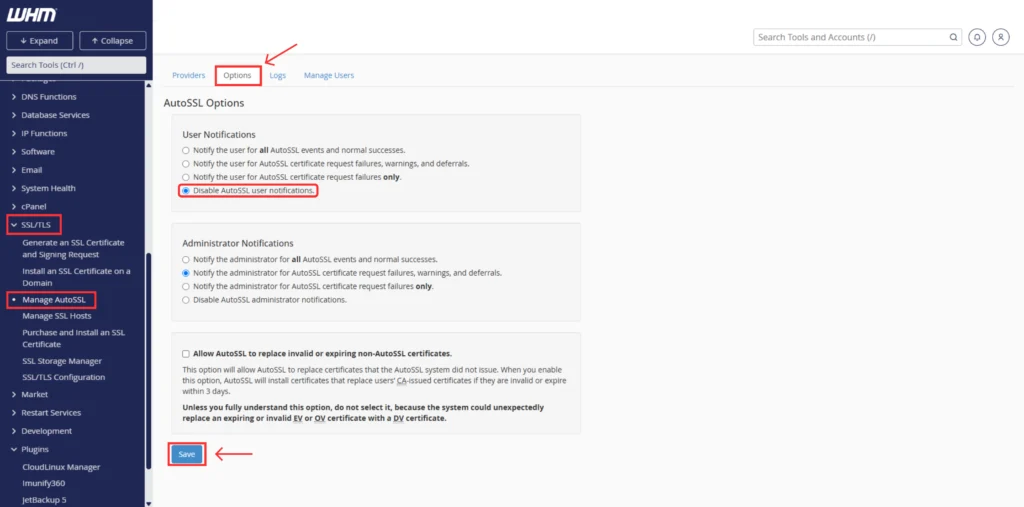Select Disable AutoSSL administrator notifications

coord(186,300)
